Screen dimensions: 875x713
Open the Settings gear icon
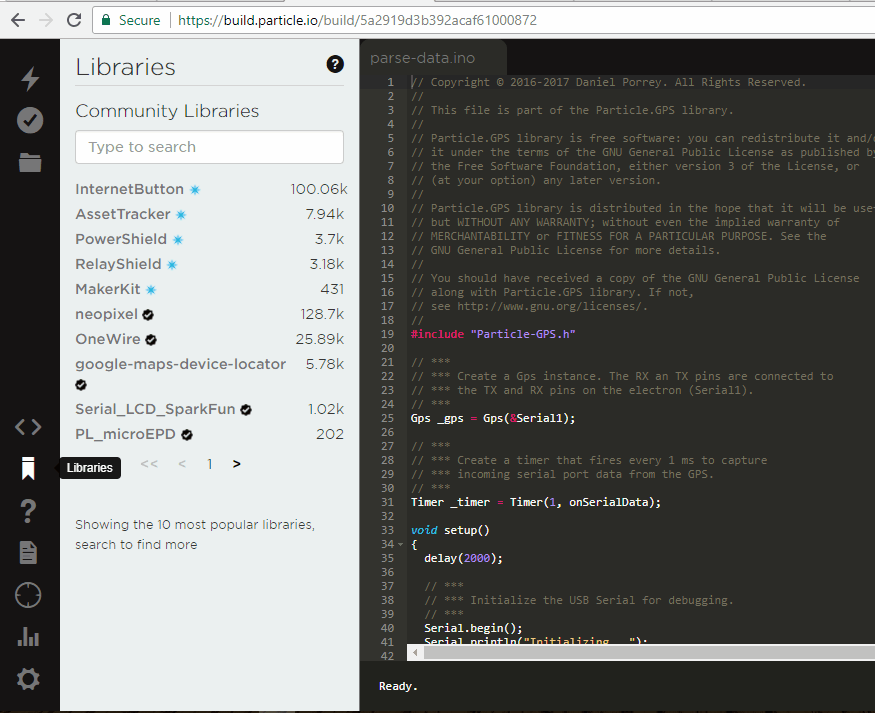28,680
